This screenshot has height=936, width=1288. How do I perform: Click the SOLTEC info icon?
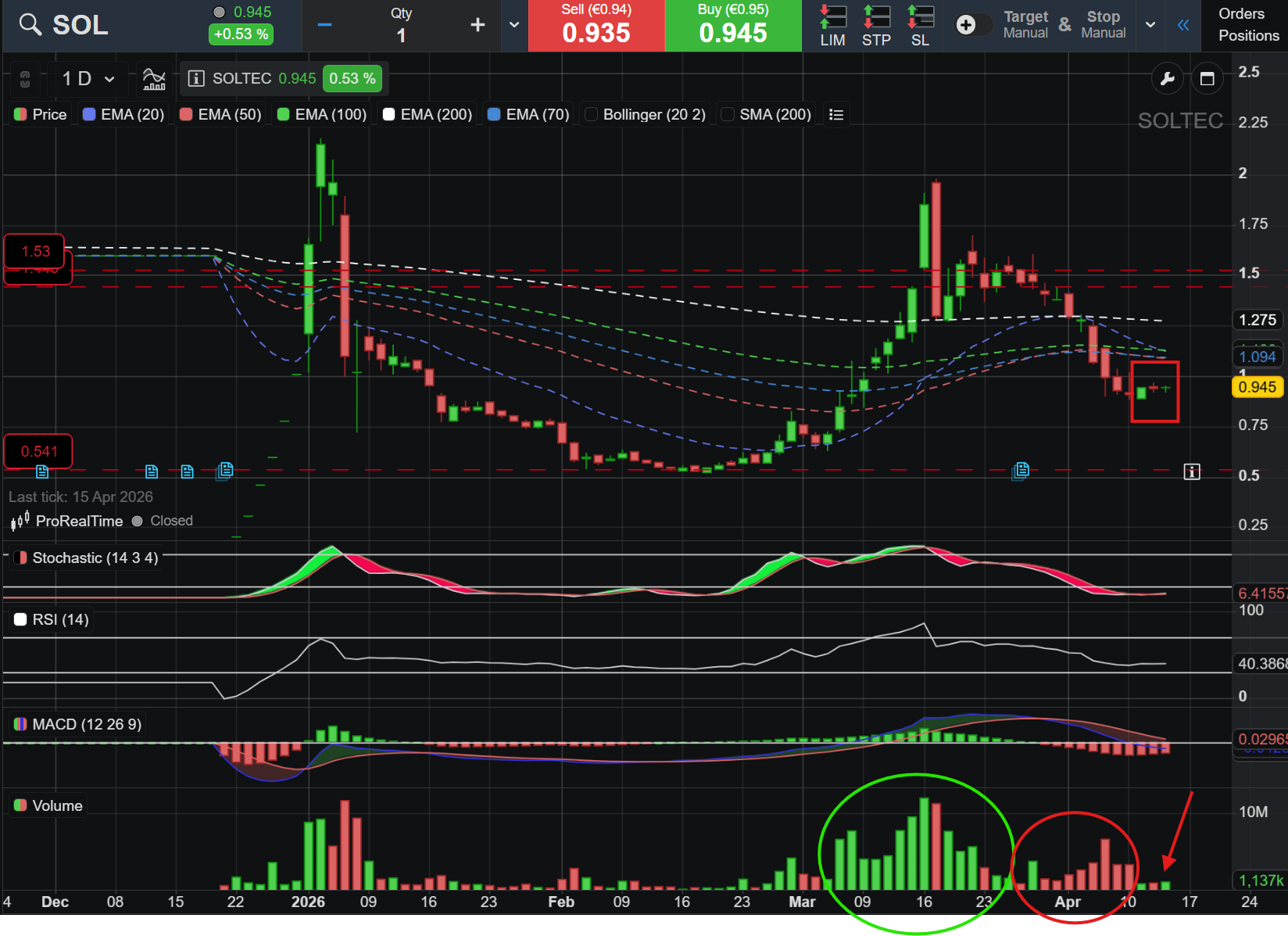coord(196,78)
